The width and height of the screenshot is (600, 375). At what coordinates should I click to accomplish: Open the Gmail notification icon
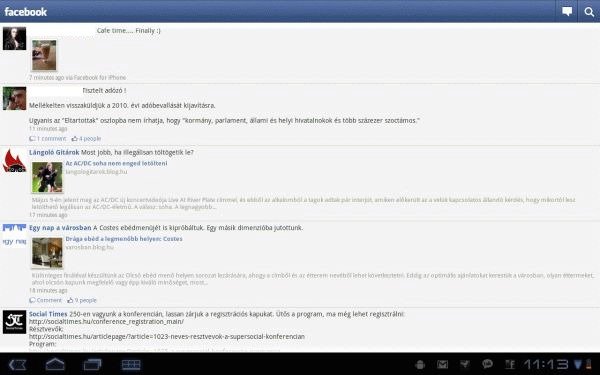(x=442, y=364)
